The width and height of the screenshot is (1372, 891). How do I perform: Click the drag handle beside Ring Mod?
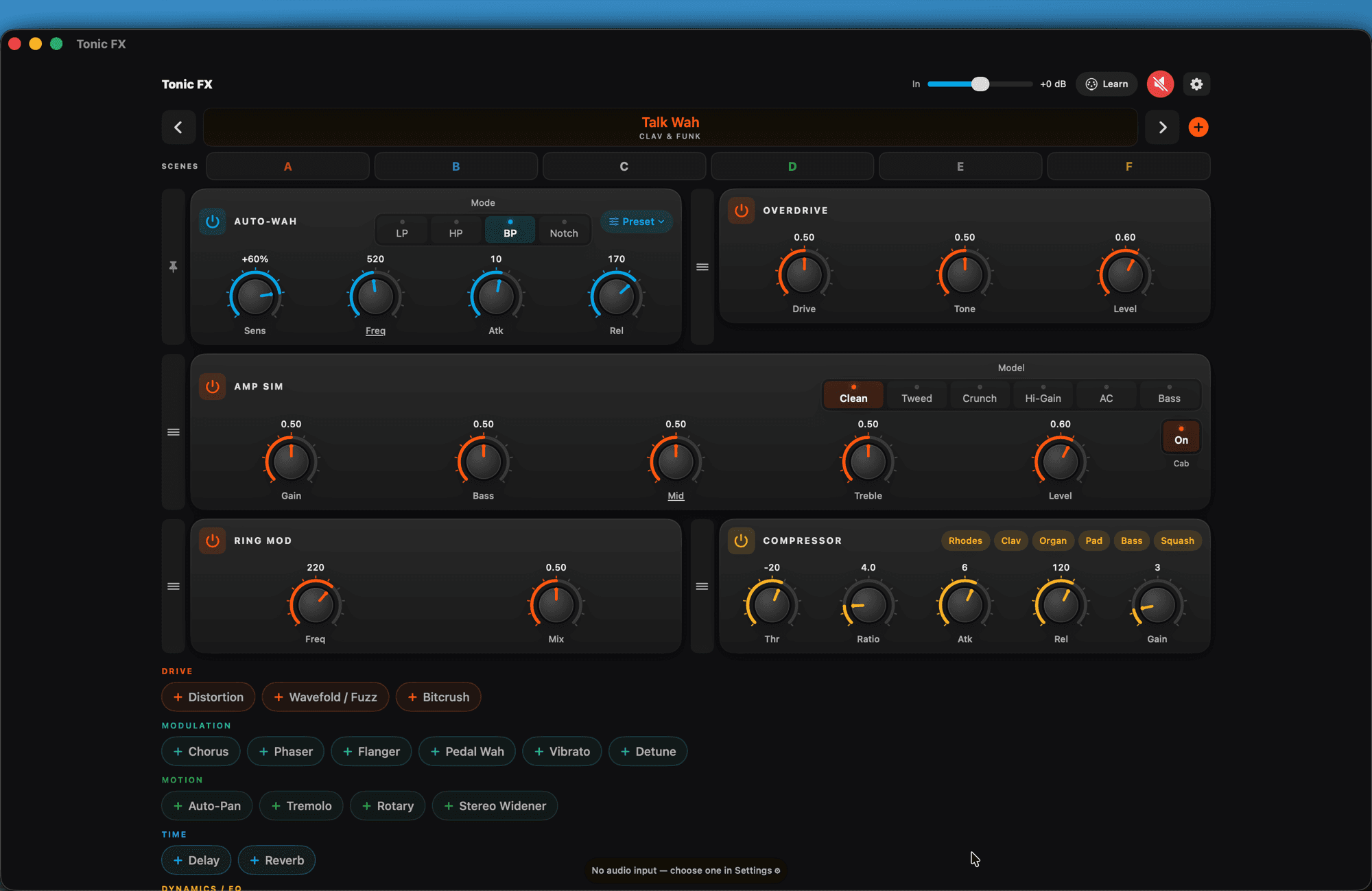[x=174, y=586]
